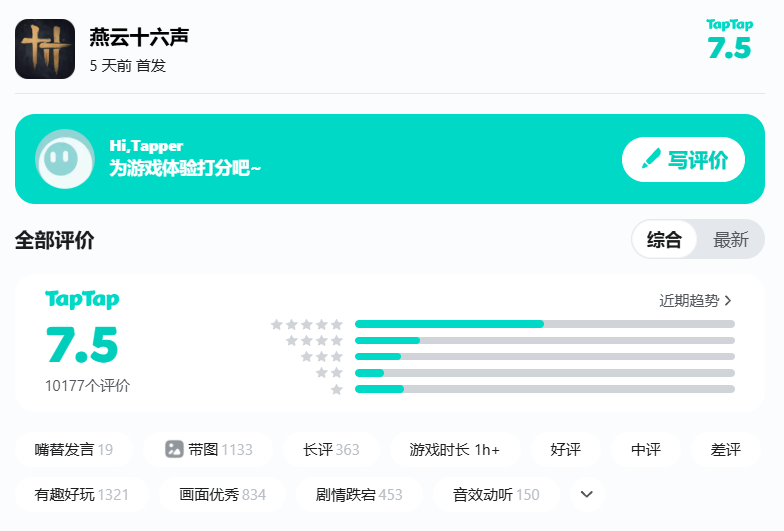
Task: Click the TapTap logo in rating card
Action: click(82, 300)
